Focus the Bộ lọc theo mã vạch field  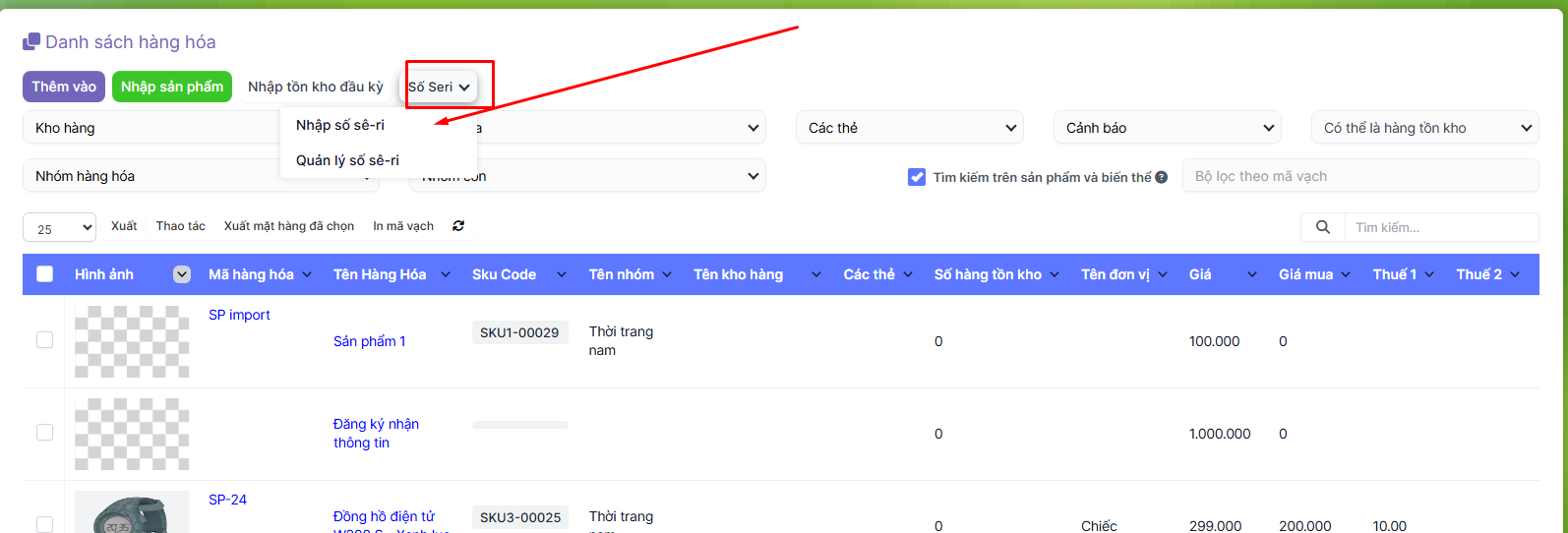1359,176
